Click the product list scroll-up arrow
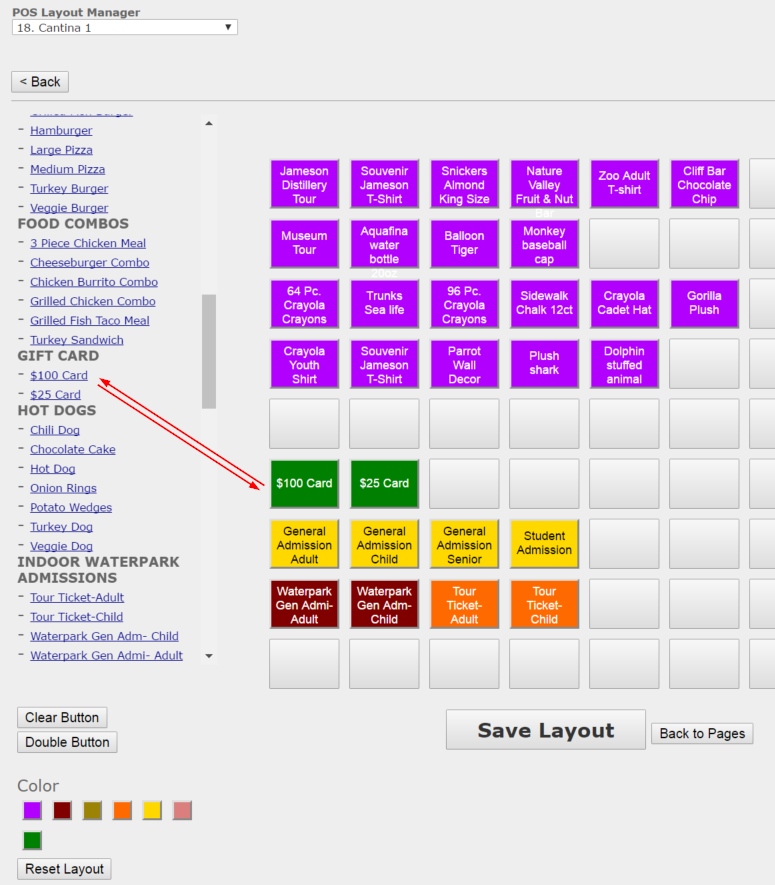Viewport: 775px width, 885px height. [x=209, y=123]
